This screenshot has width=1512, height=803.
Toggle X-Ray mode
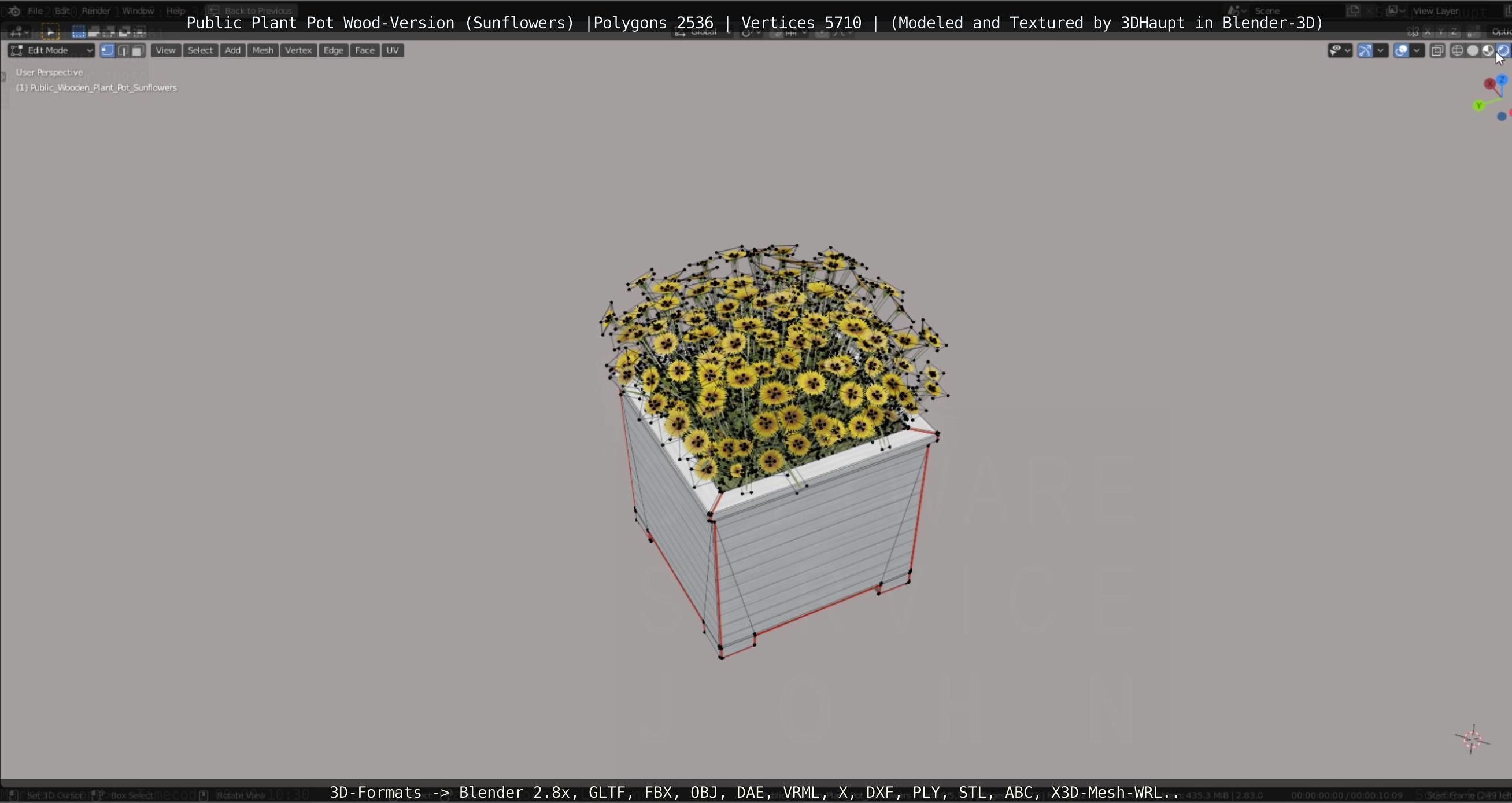1437,50
